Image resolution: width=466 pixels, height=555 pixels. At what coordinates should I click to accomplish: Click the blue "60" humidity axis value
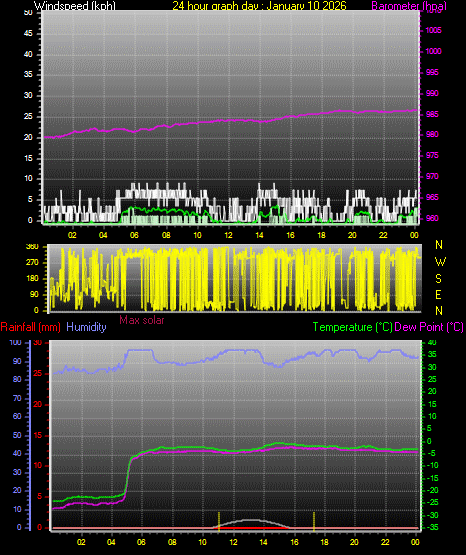point(17,417)
